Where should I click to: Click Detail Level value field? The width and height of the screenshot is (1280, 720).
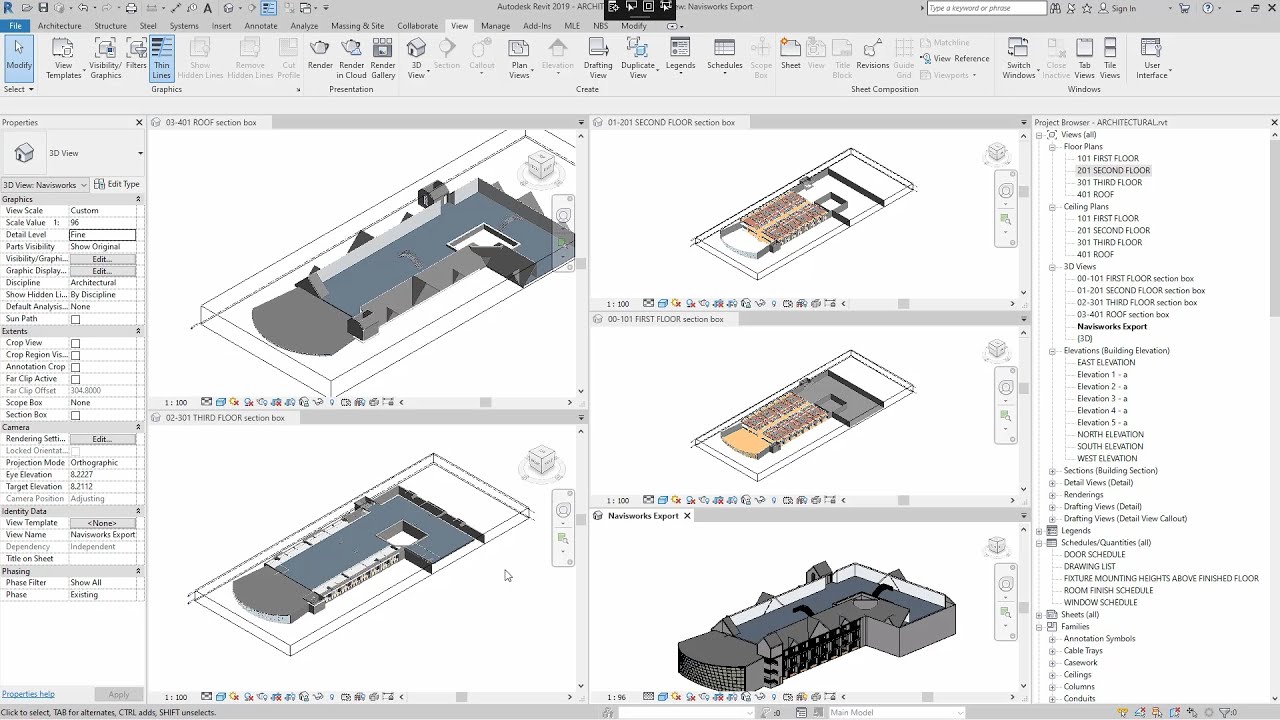[102, 235]
